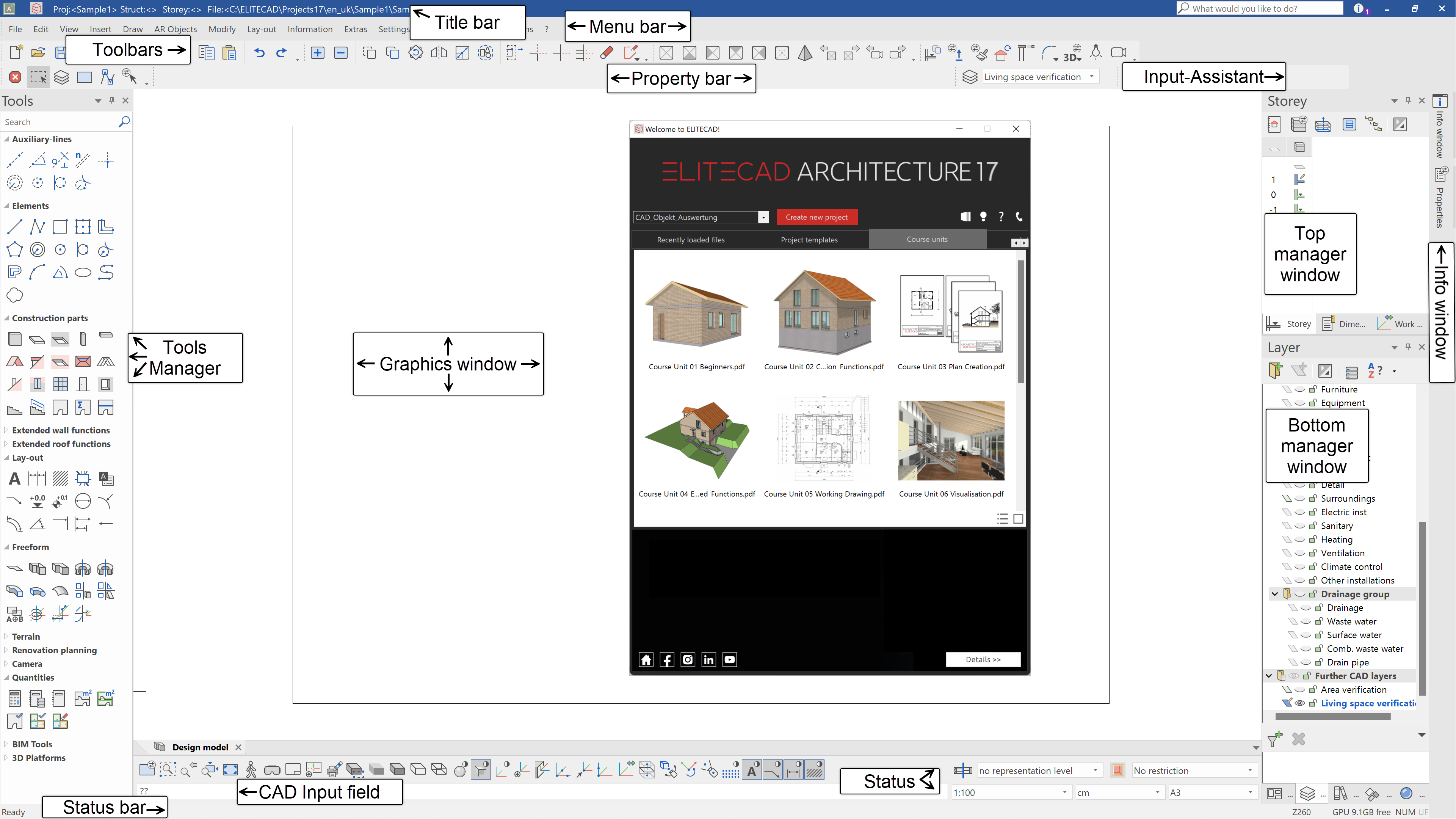Click the red restriction color swatch

[x=1117, y=770]
